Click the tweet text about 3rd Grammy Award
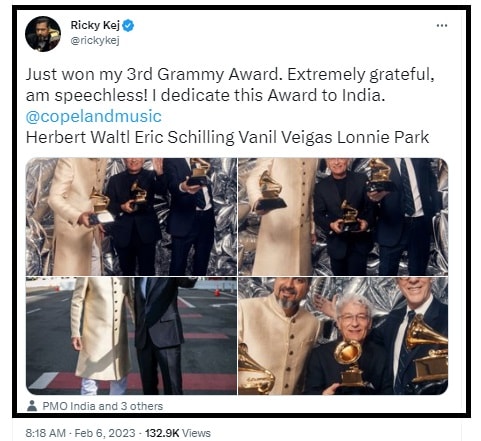 [230, 85]
